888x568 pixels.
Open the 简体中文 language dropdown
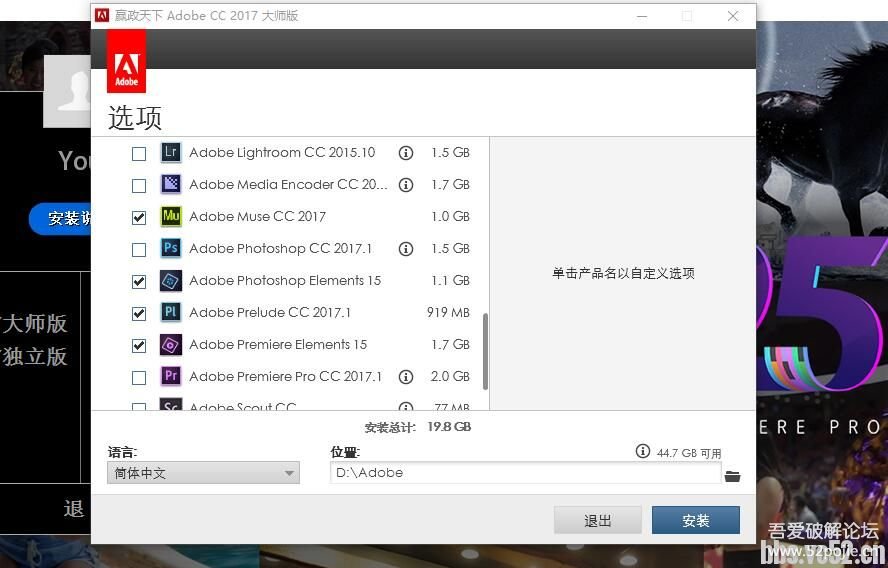[x=203, y=473]
